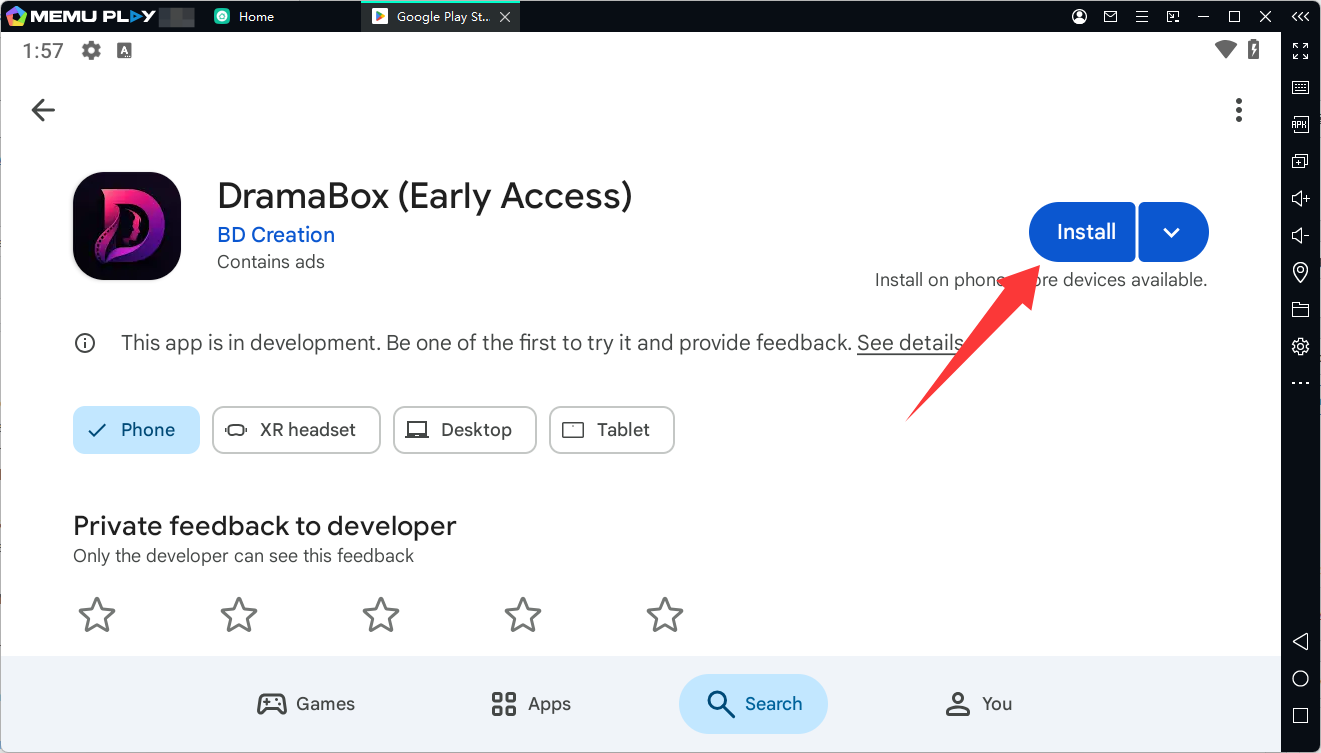
Task: Open the MEmu hamburger menu
Action: 1142,17
